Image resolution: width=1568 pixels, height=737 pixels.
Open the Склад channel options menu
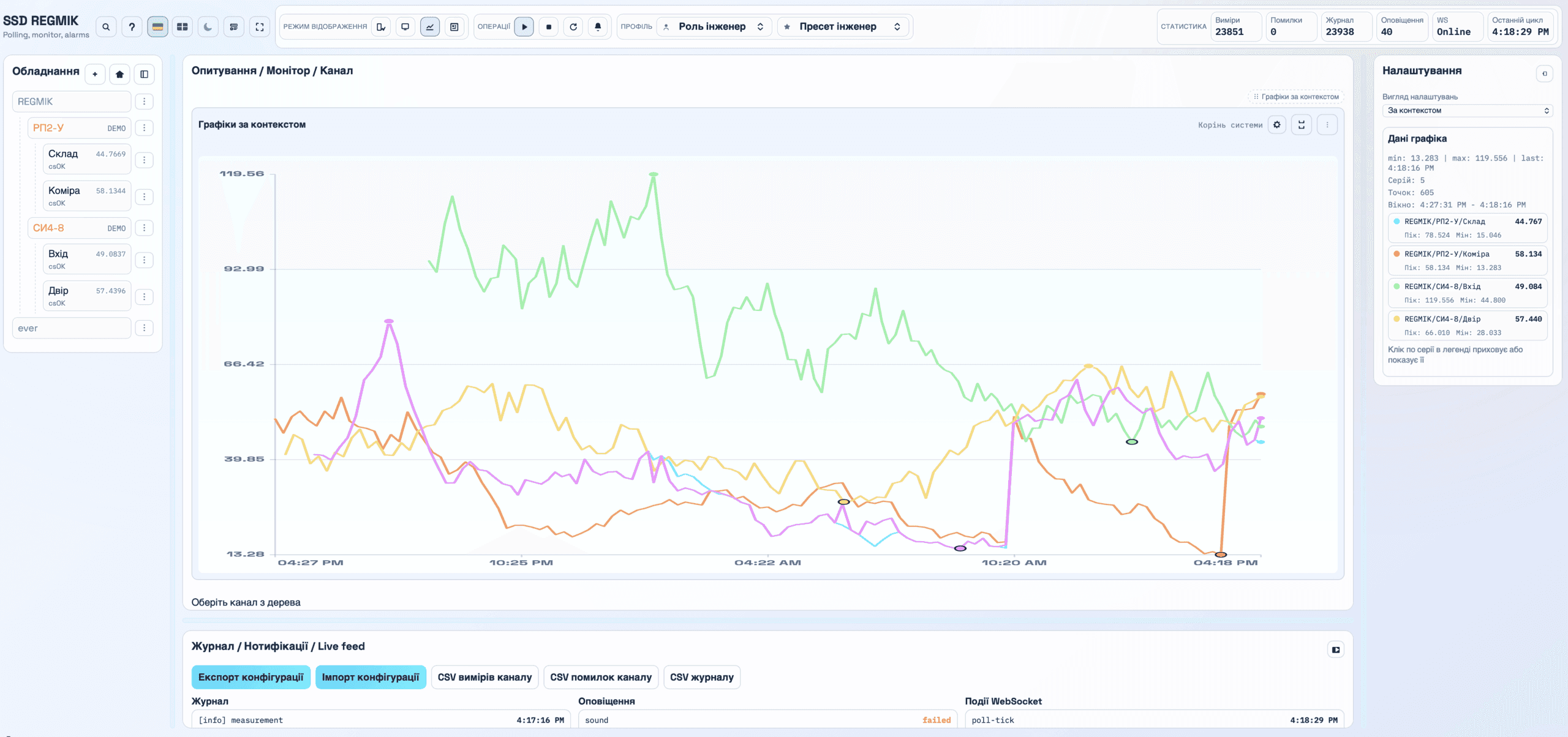144,160
